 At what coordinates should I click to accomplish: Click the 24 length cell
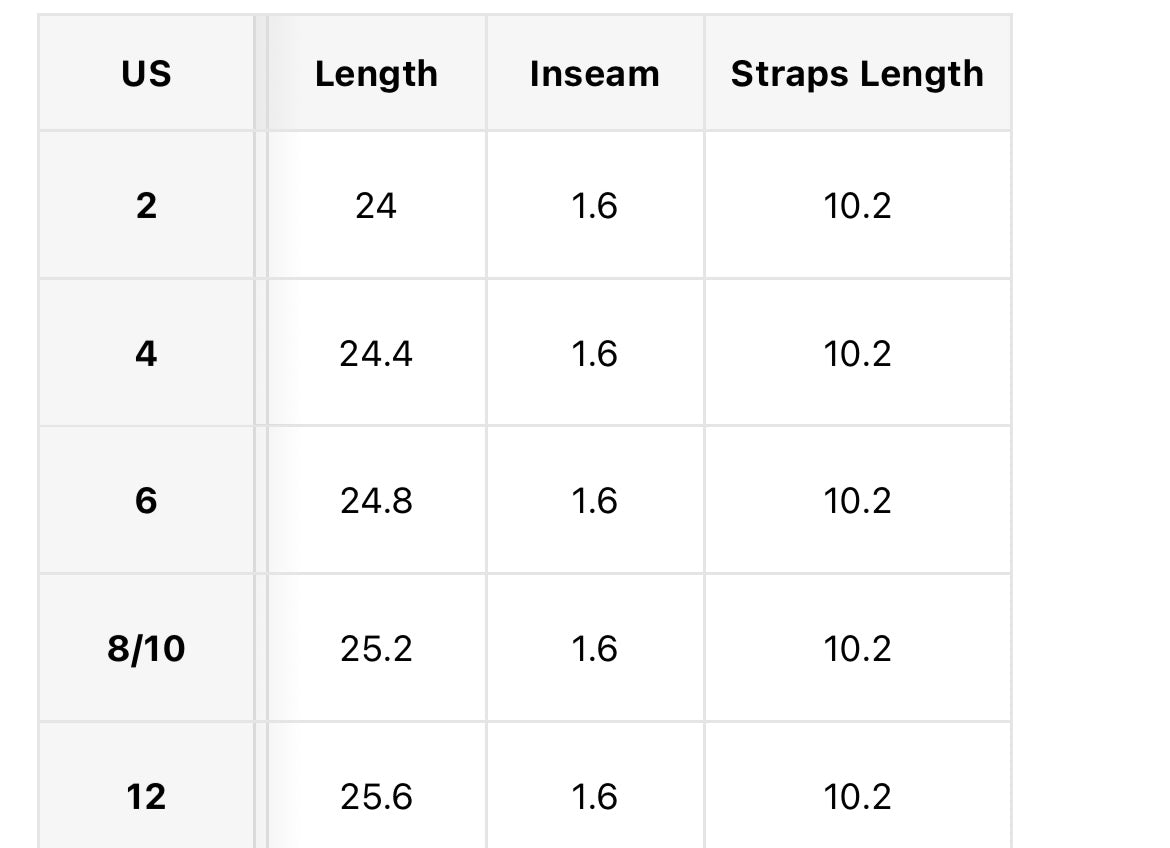376,205
